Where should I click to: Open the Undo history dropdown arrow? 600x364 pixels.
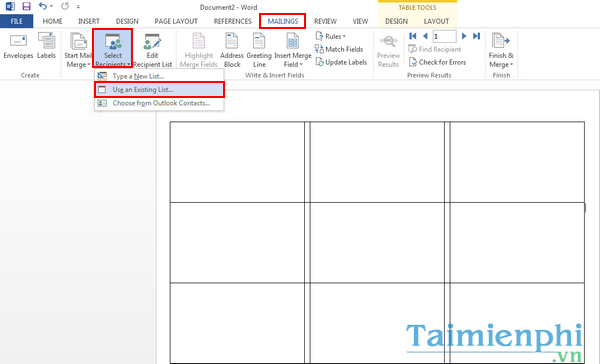pyautogui.click(x=52, y=6)
